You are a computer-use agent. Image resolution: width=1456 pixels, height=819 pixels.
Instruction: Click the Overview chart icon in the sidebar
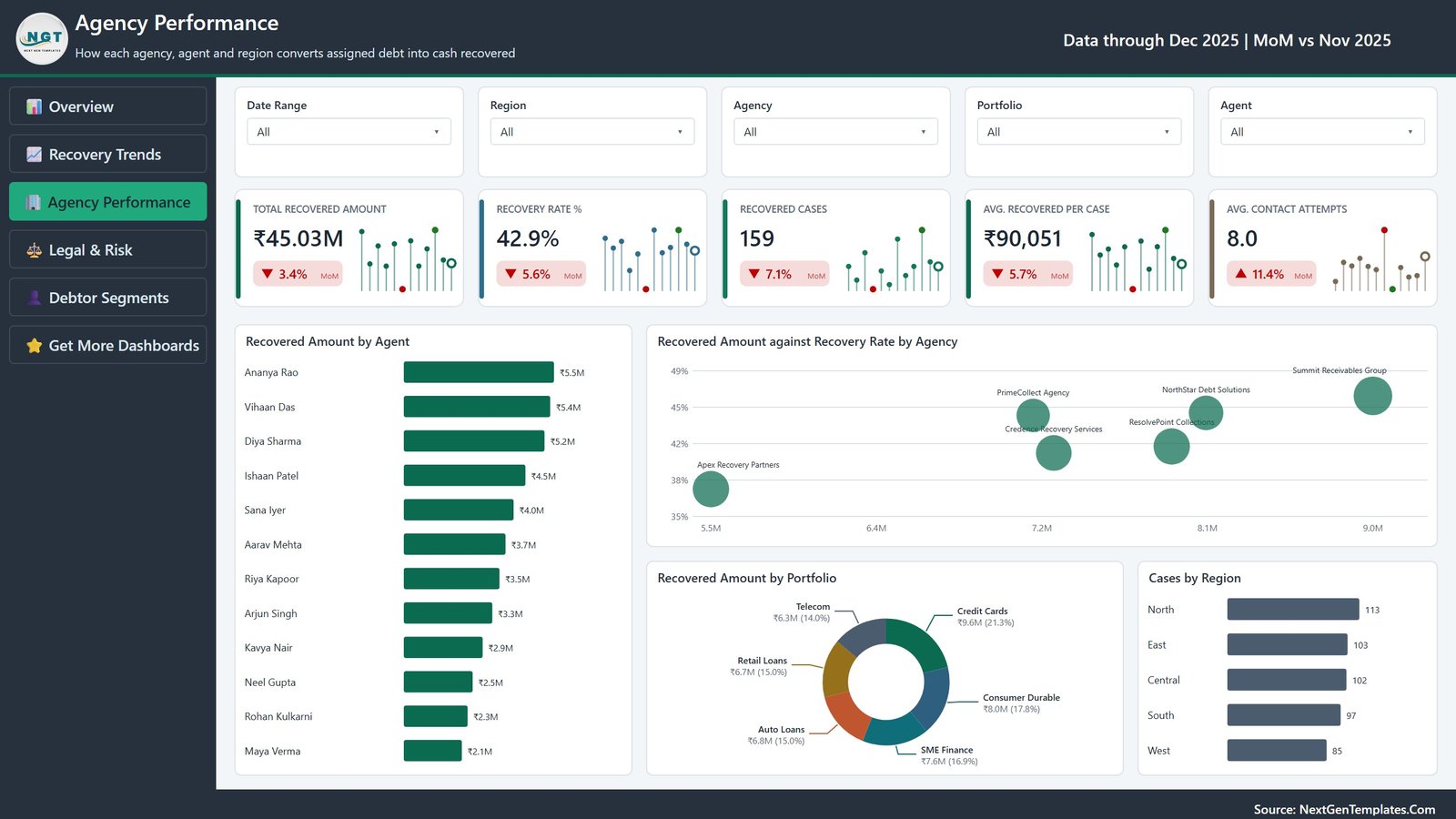34,106
